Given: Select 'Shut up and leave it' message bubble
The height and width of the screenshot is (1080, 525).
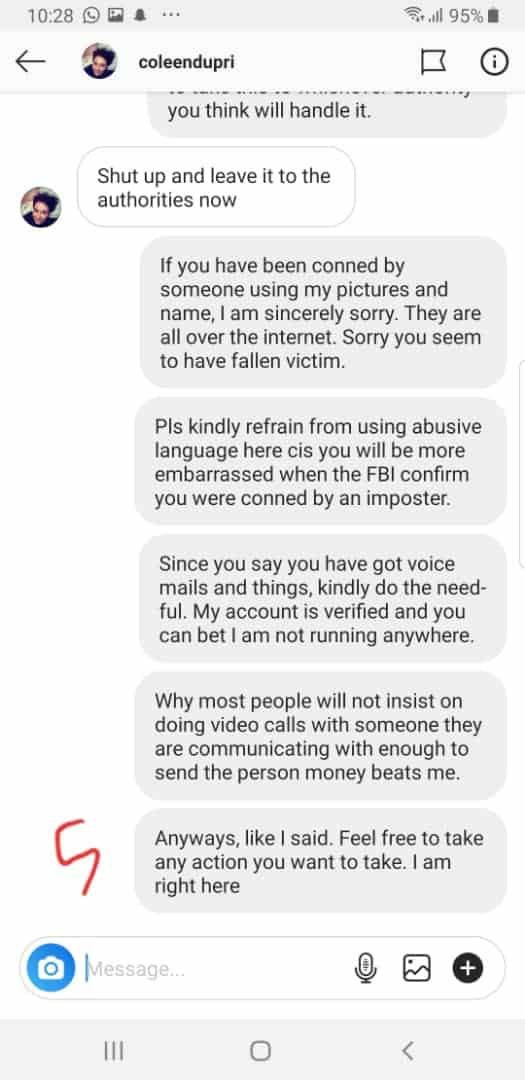Looking at the screenshot, I should (x=216, y=187).
